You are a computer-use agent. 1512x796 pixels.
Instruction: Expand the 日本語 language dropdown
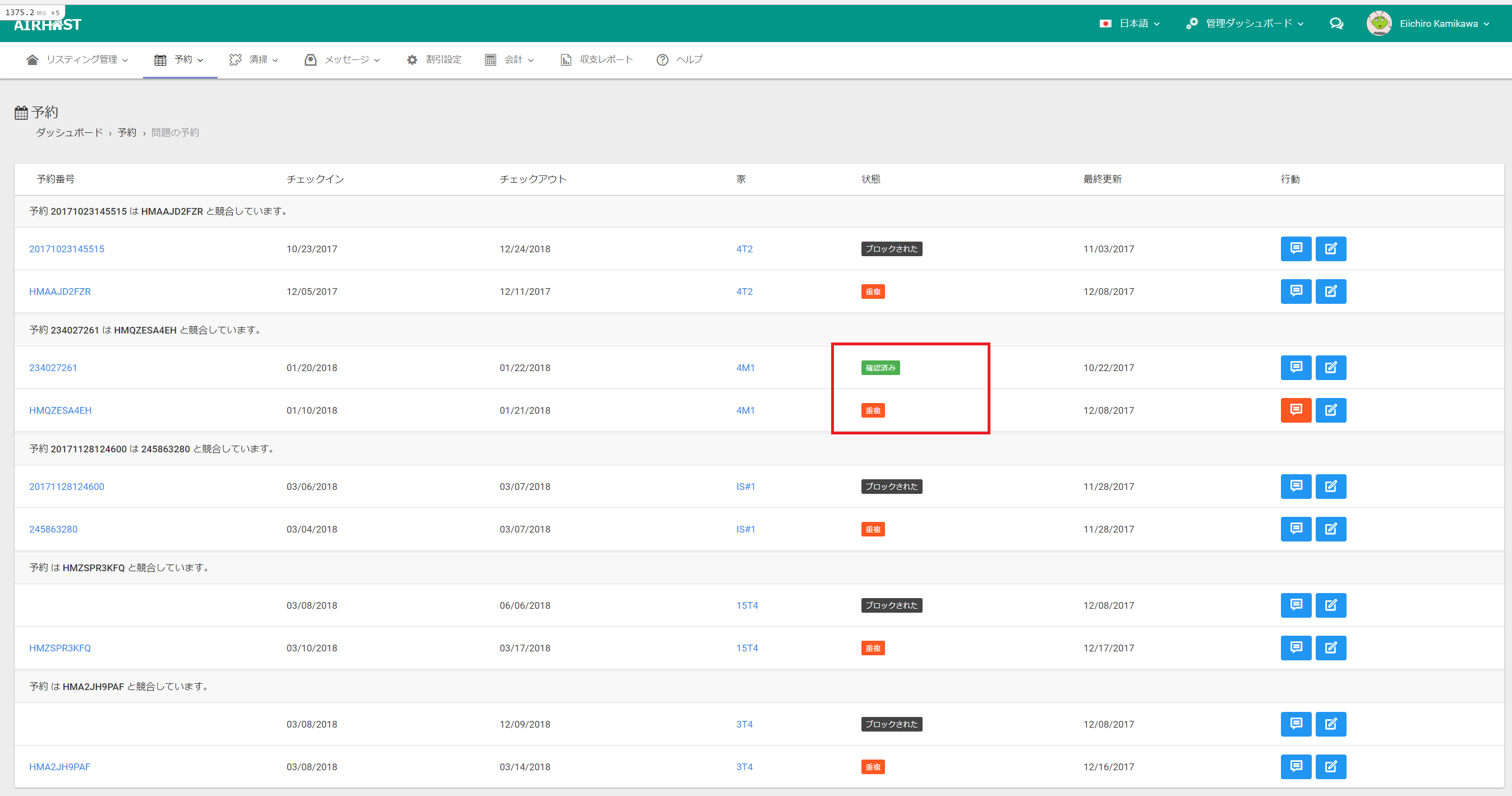(1130, 24)
